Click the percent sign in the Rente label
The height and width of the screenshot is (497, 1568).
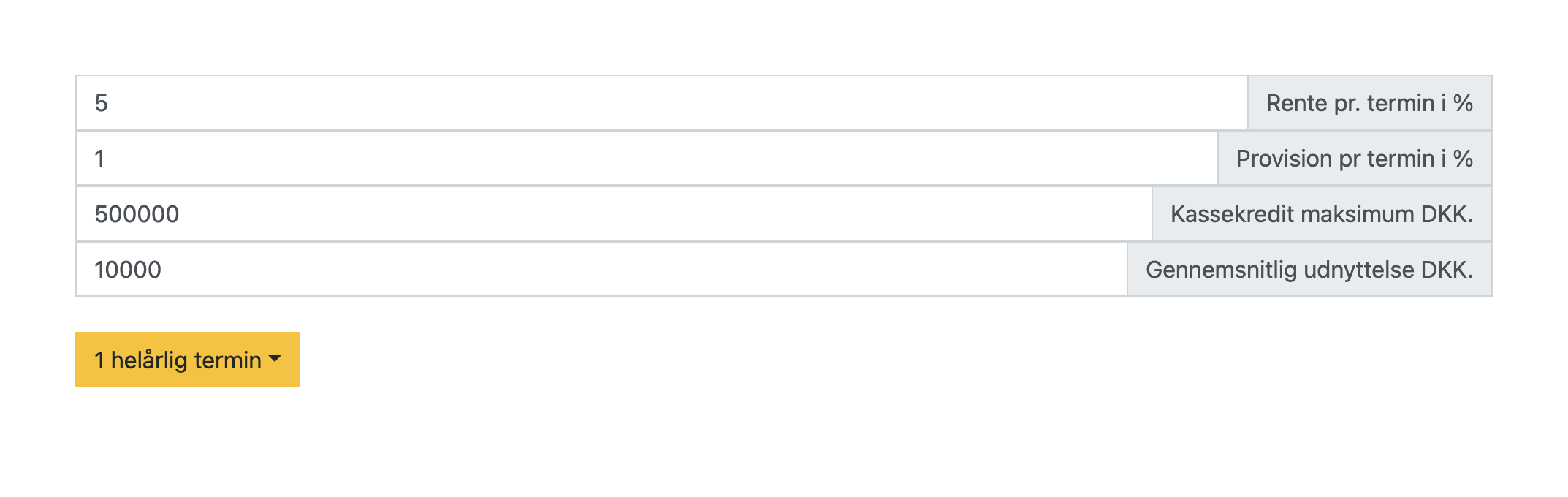[1463, 103]
